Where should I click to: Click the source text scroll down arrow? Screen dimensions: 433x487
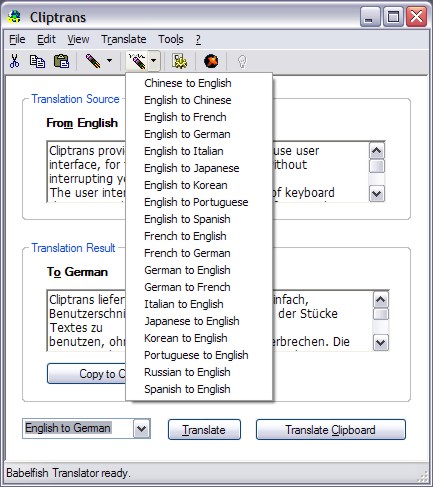point(377,193)
